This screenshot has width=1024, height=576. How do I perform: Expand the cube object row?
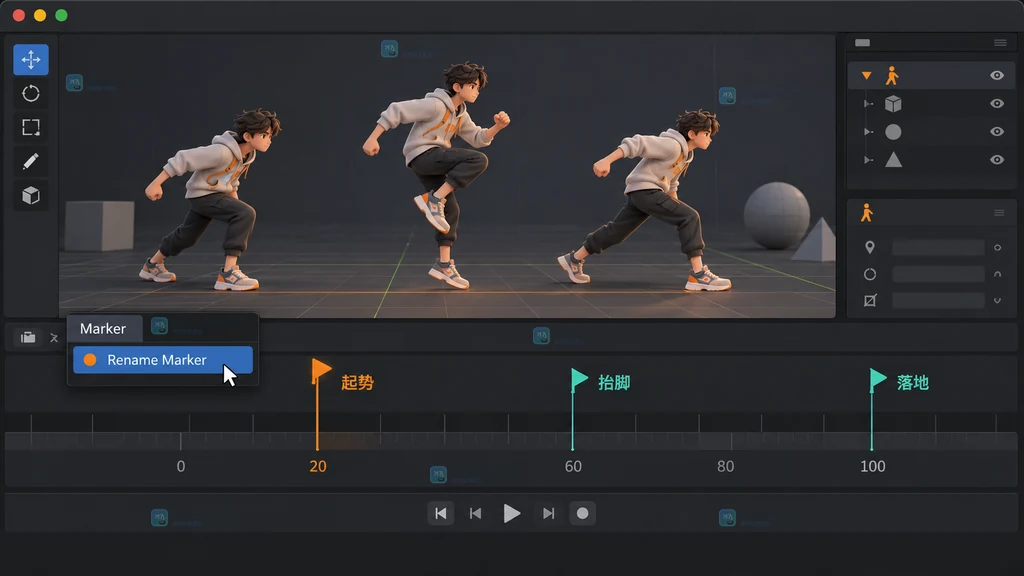point(868,104)
